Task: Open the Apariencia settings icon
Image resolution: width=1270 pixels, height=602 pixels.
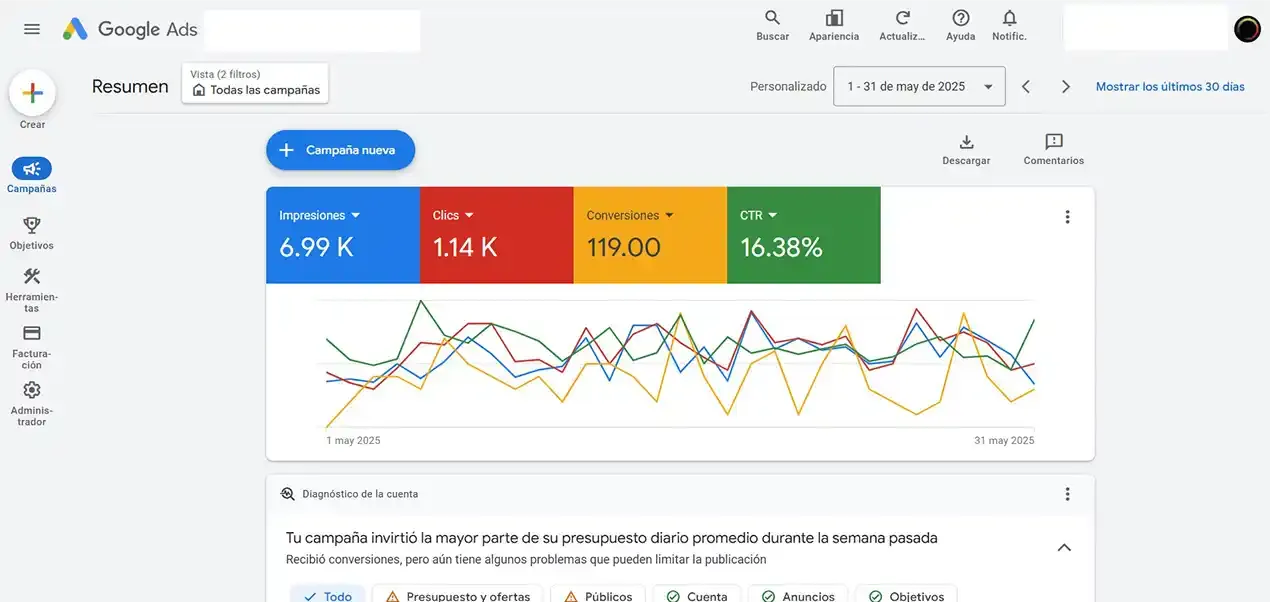Action: pos(834,18)
